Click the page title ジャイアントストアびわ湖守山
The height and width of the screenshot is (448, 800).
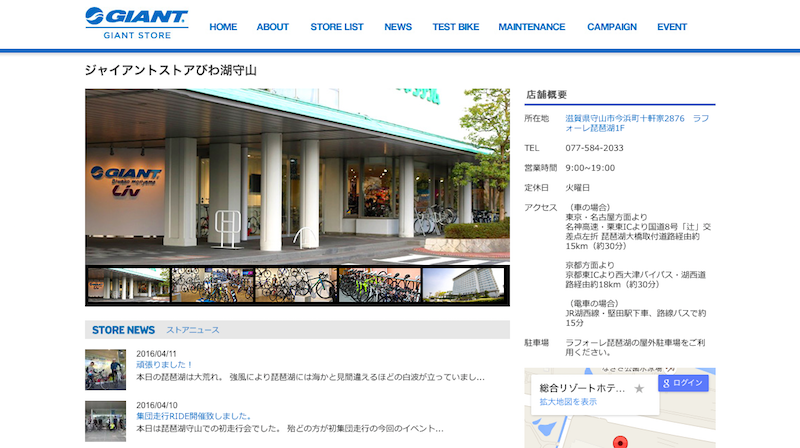point(170,70)
